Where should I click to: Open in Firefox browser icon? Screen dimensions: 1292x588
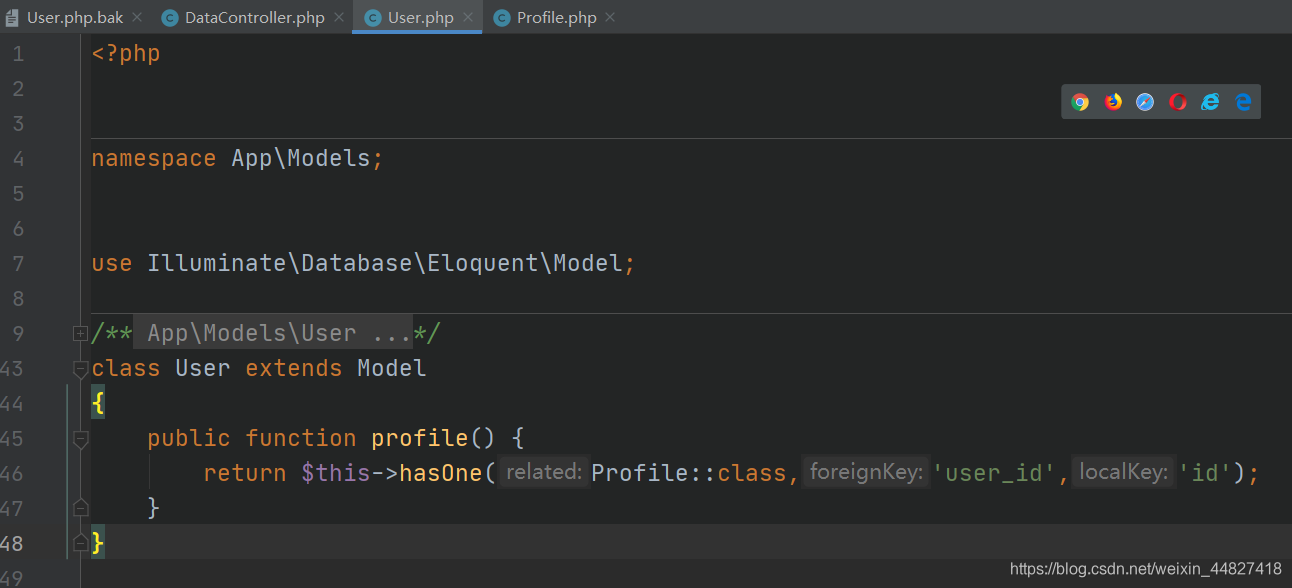click(1113, 102)
